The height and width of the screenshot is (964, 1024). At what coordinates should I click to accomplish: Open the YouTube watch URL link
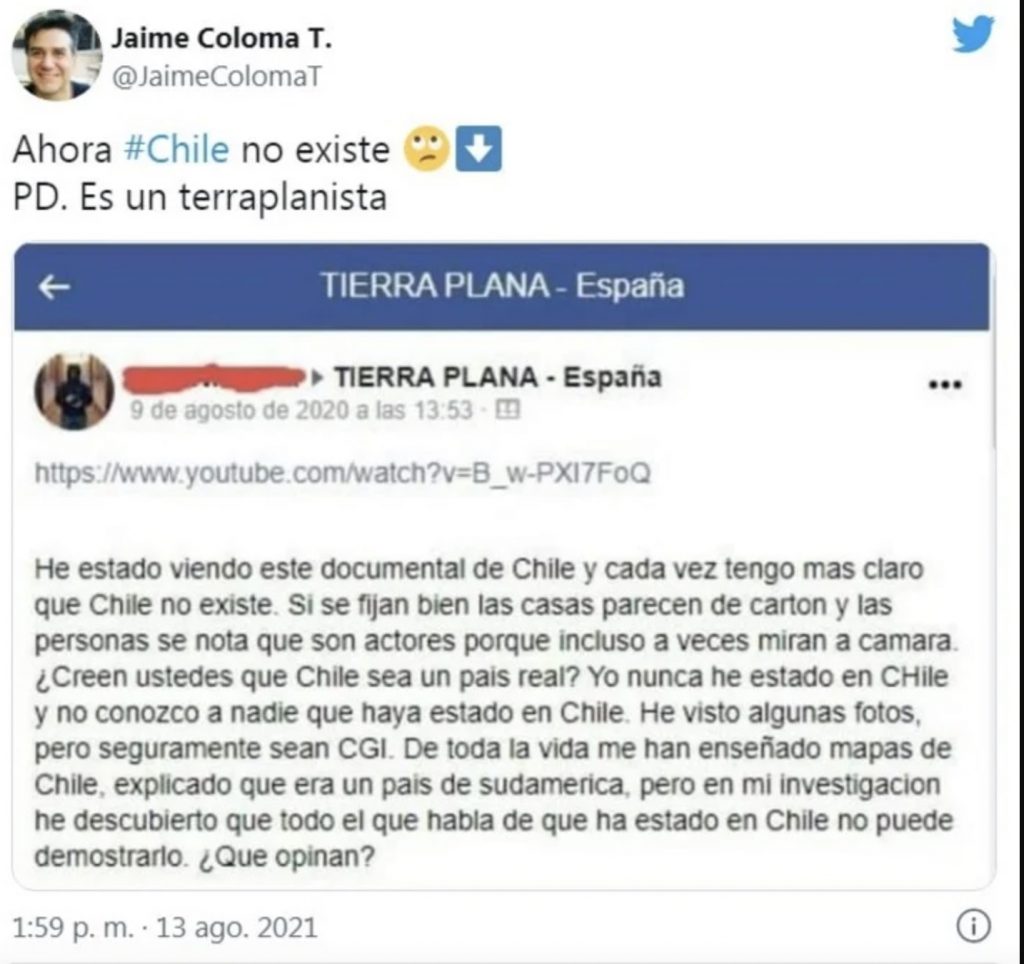point(343,472)
